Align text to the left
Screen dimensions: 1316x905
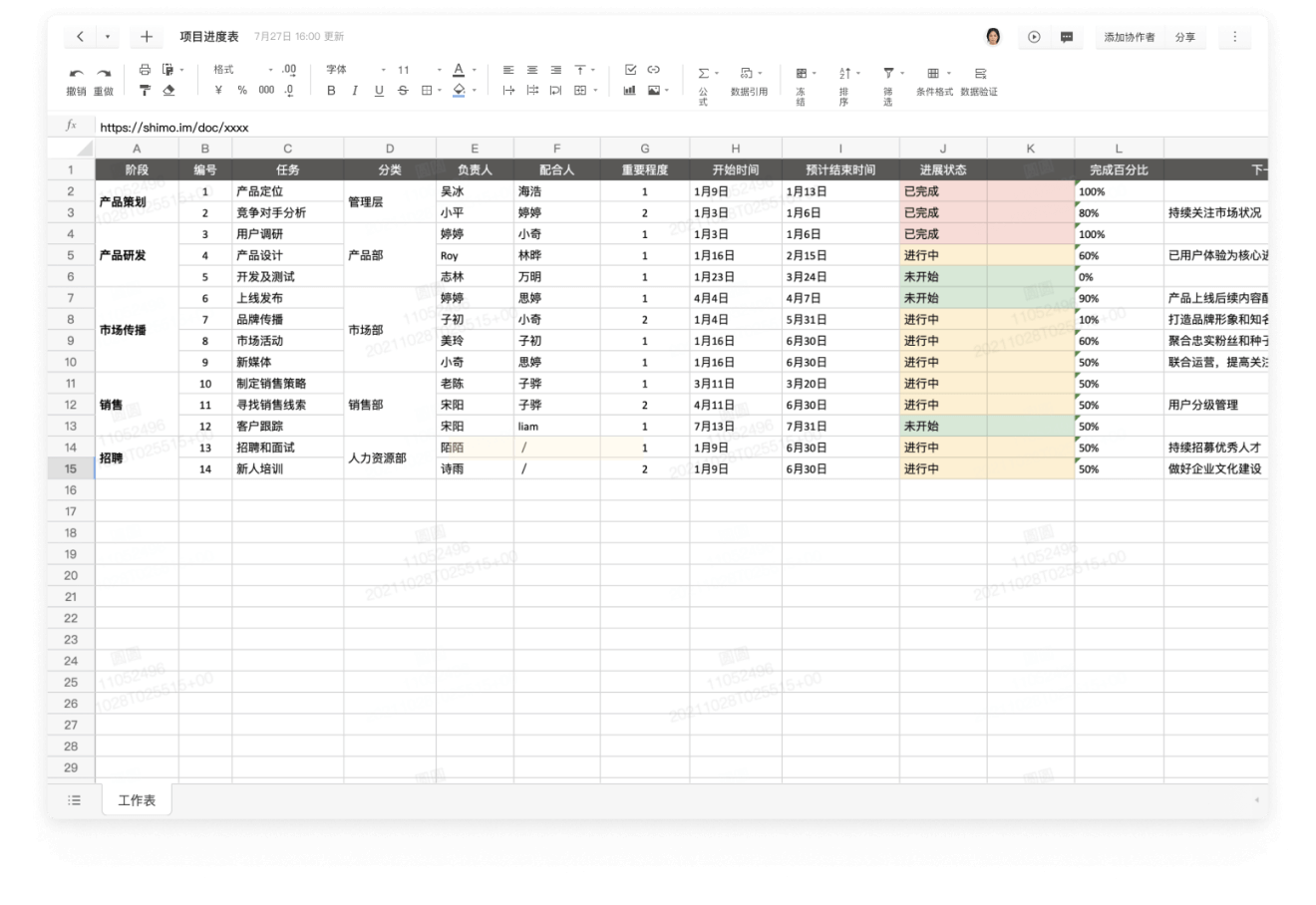(x=508, y=70)
